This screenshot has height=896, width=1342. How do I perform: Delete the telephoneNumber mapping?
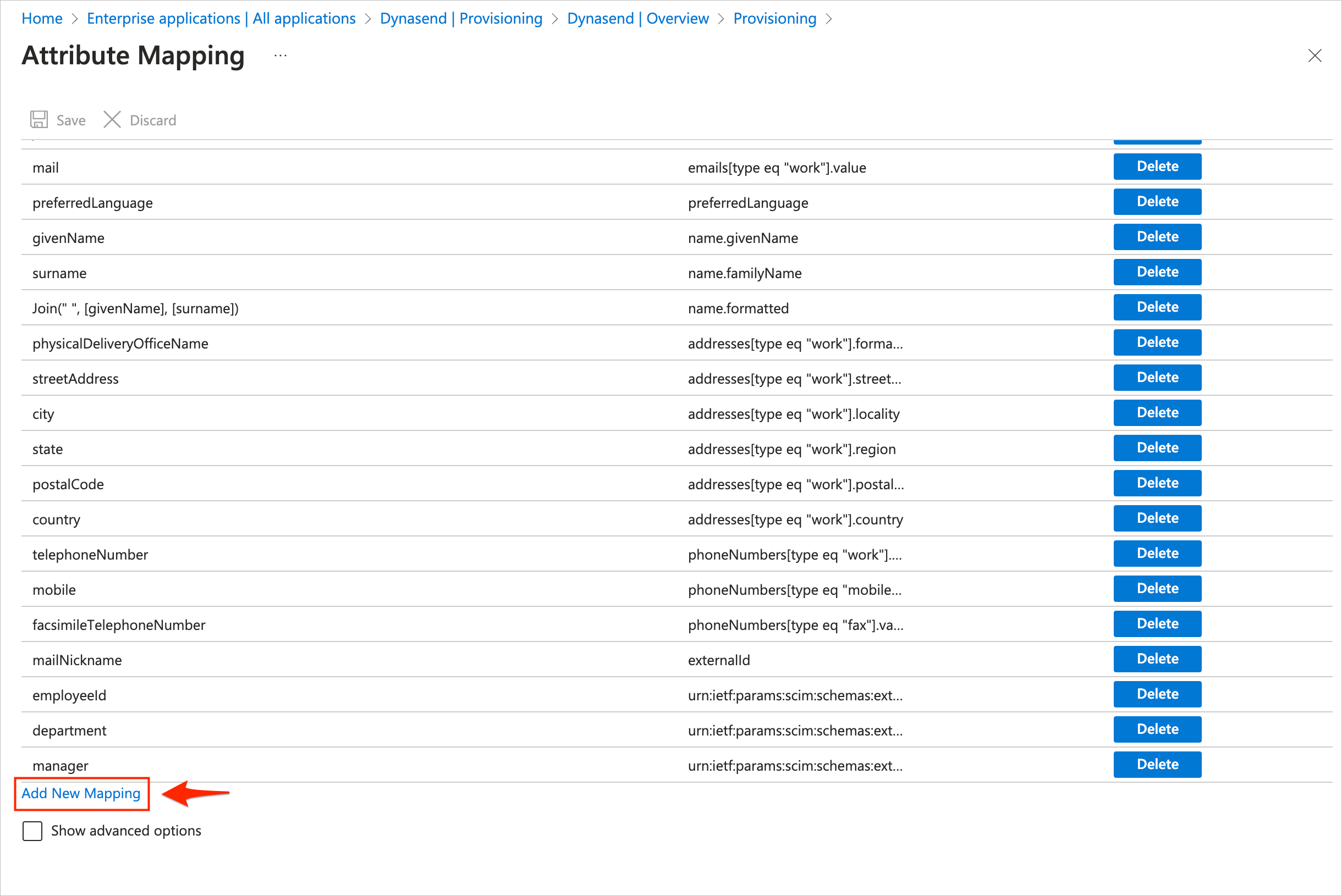1157,553
